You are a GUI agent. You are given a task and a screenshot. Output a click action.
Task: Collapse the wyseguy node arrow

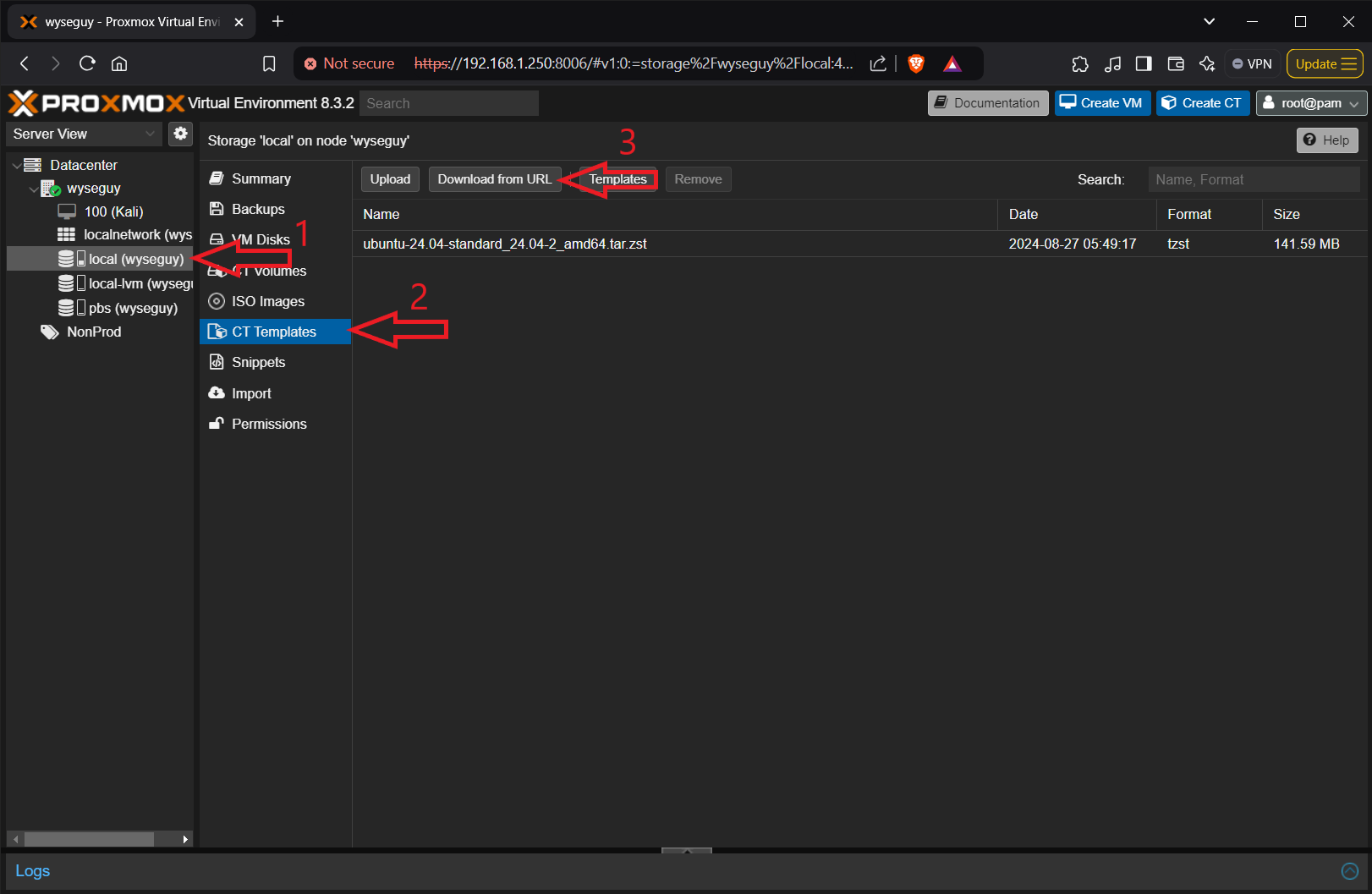click(33, 189)
